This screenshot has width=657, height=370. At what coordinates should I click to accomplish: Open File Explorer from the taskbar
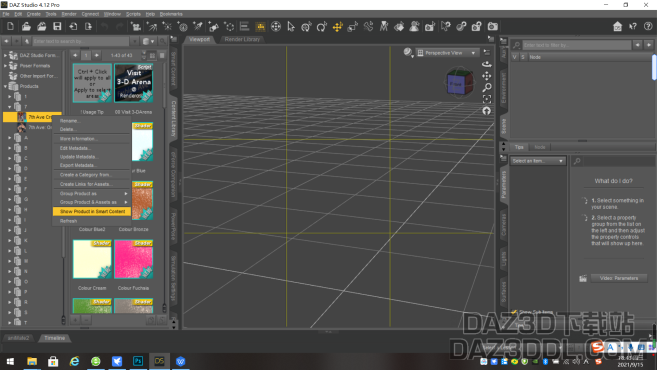[x=32, y=361]
